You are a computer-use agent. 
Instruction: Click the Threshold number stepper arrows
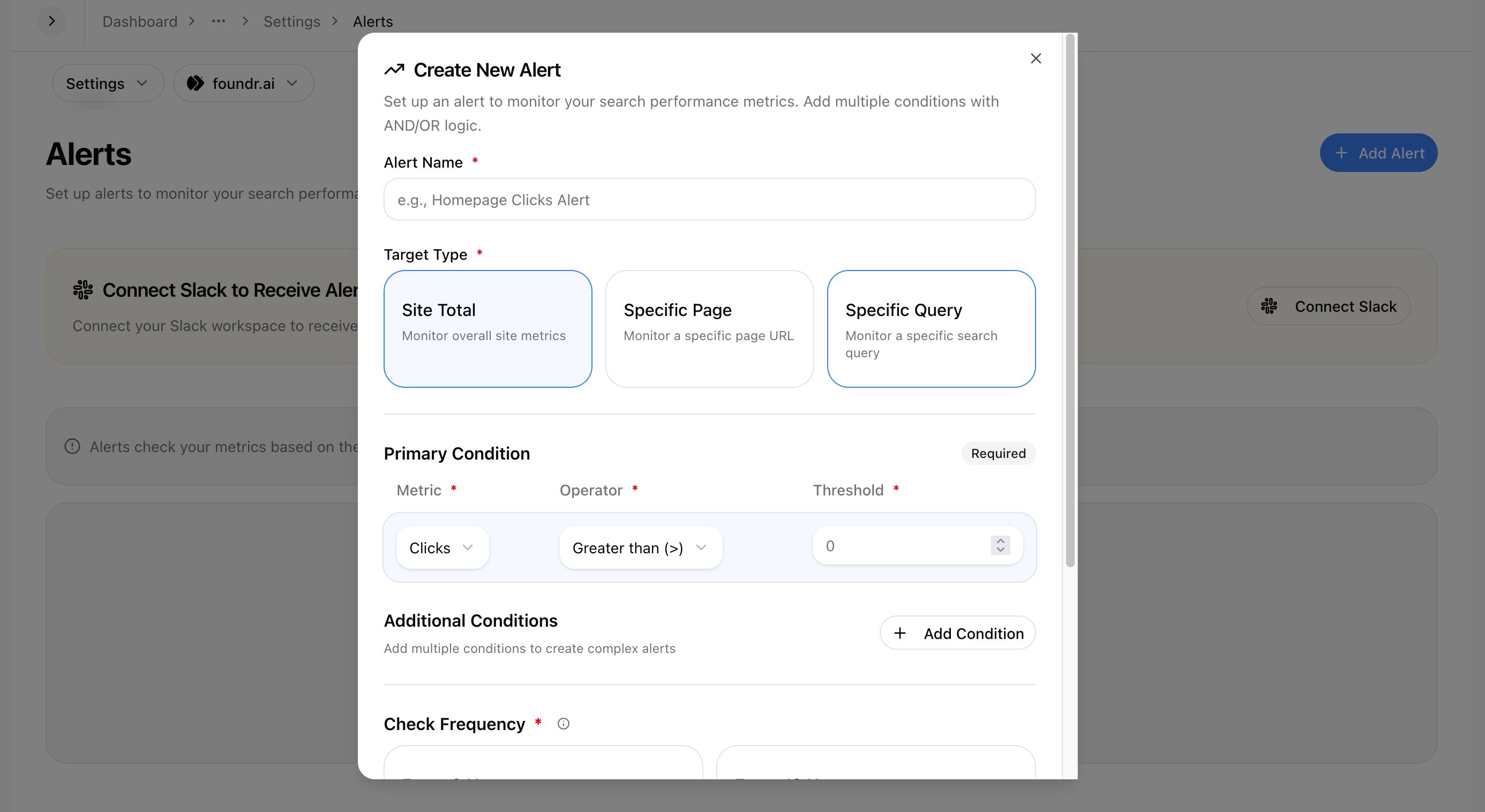(x=1000, y=545)
